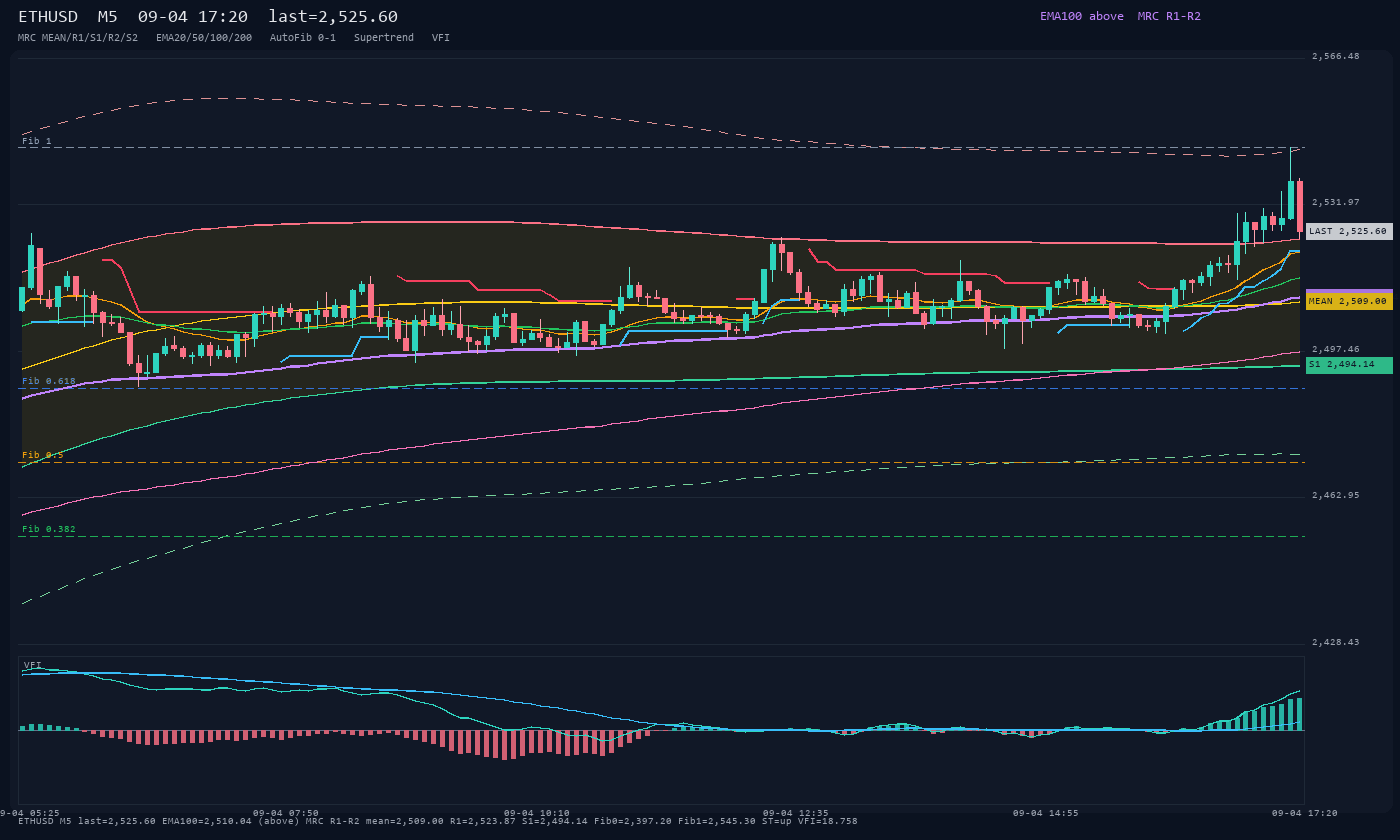Select the 'MRC R1-R2' label at top right

1169,16
